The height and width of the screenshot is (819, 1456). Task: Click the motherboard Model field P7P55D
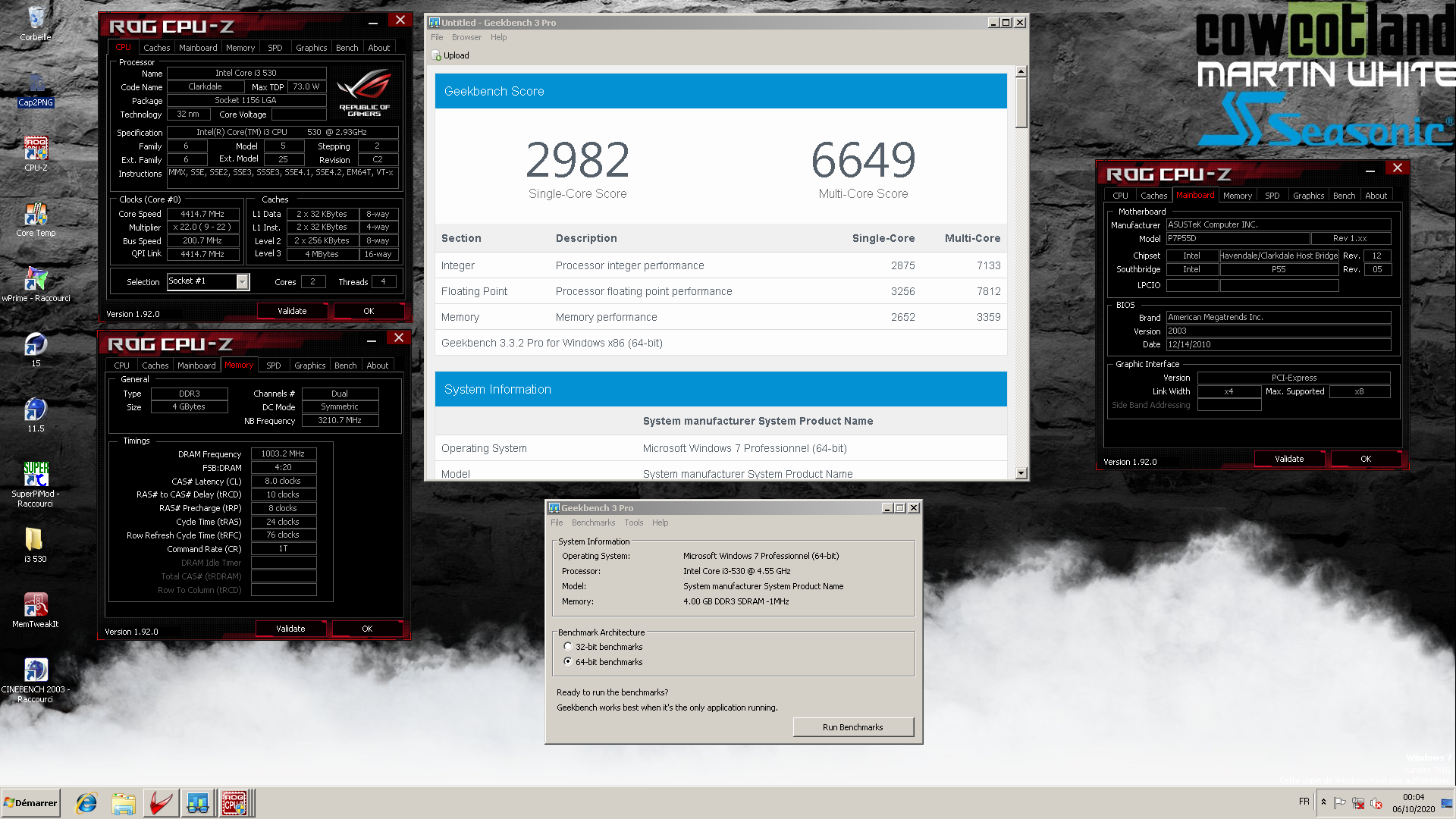[x=1238, y=238]
